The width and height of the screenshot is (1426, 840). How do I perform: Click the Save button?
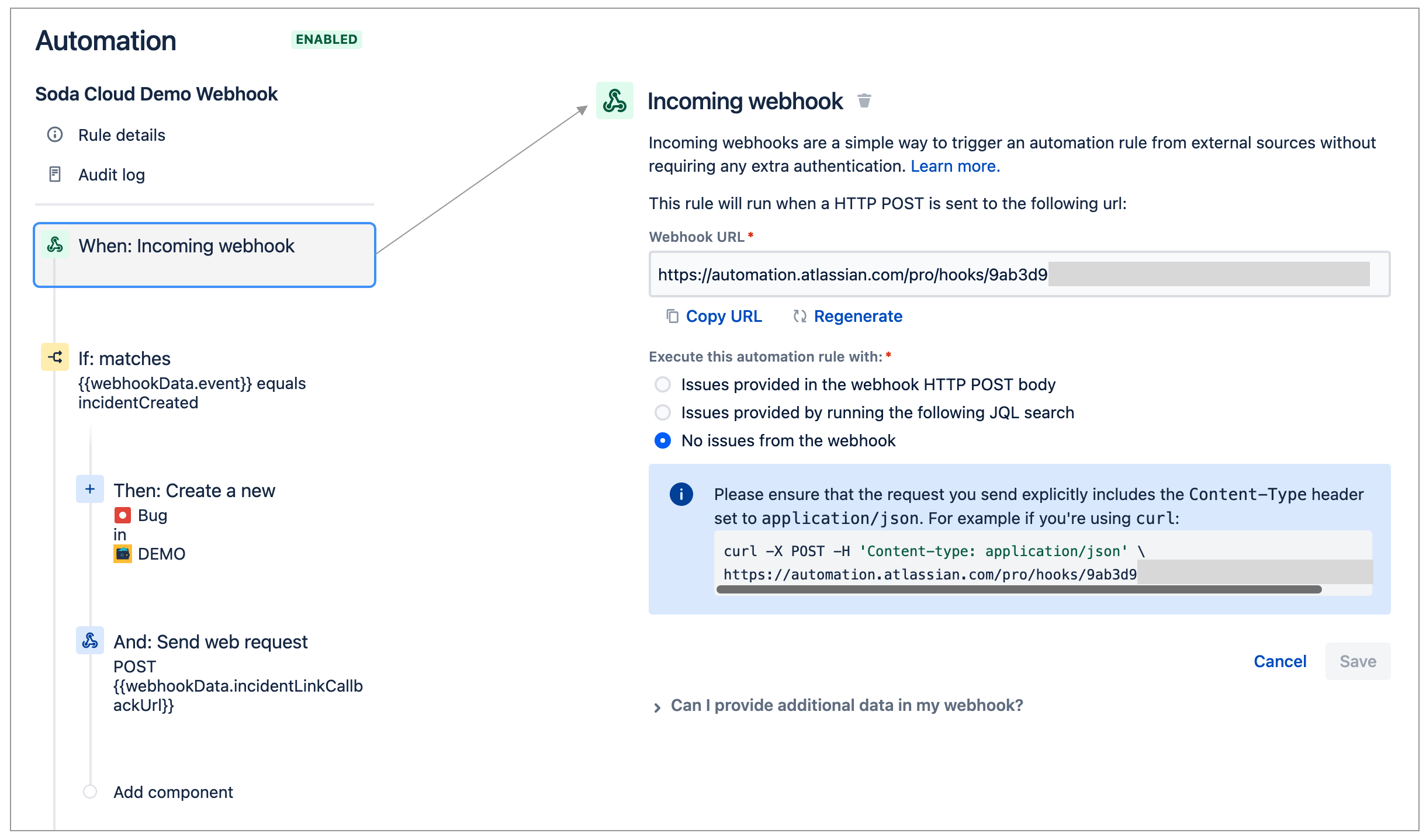click(x=1358, y=661)
